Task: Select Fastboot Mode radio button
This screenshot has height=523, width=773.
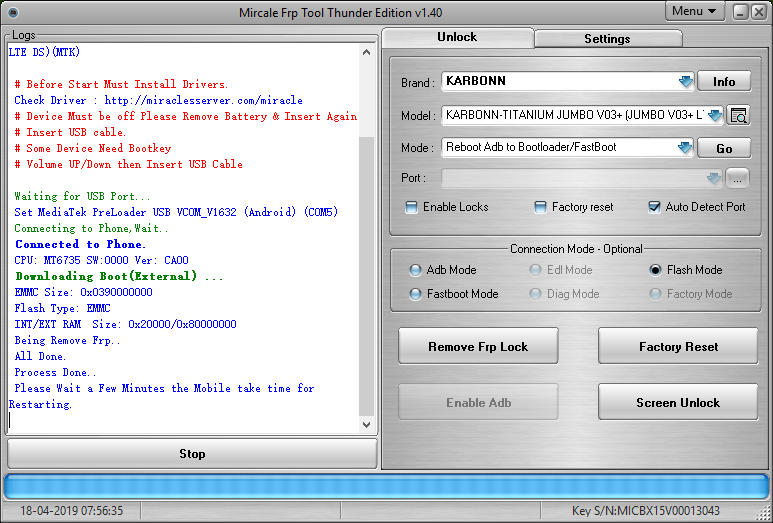Action: coord(415,294)
